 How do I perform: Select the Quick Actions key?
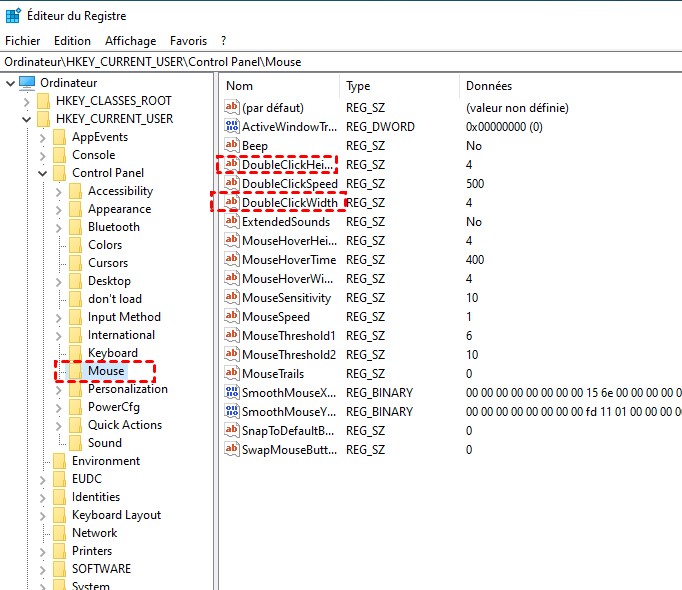coord(125,425)
